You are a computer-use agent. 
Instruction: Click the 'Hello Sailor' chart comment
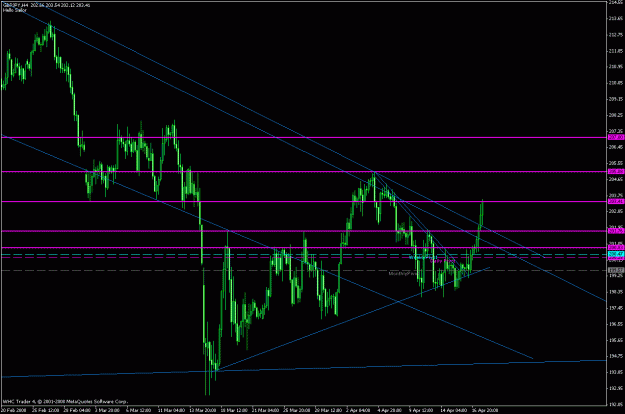click(x=15, y=10)
